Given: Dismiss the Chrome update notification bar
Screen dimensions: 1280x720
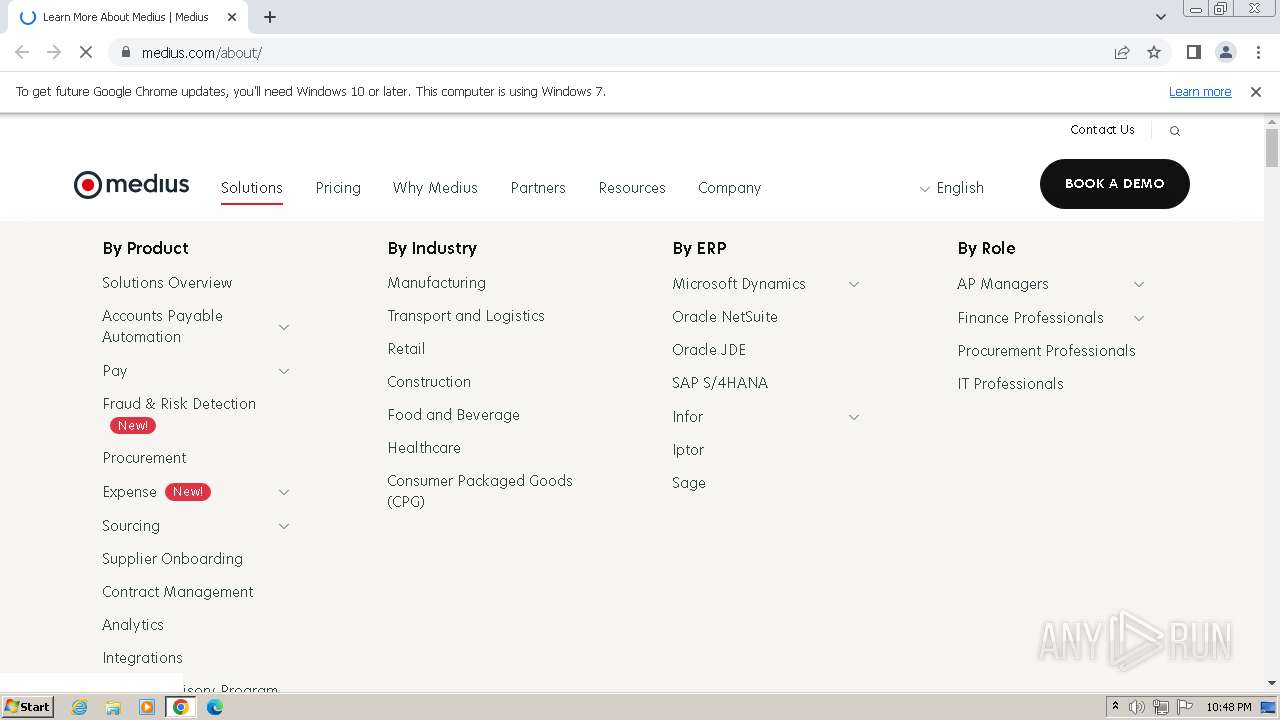Looking at the screenshot, I should (x=1255, y=92).
